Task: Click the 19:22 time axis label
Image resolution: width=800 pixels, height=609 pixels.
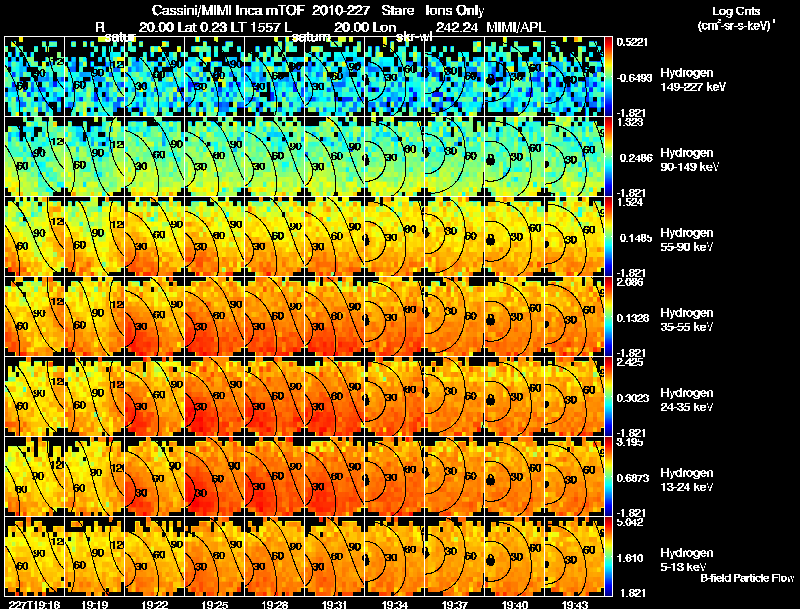Action: 154,604
